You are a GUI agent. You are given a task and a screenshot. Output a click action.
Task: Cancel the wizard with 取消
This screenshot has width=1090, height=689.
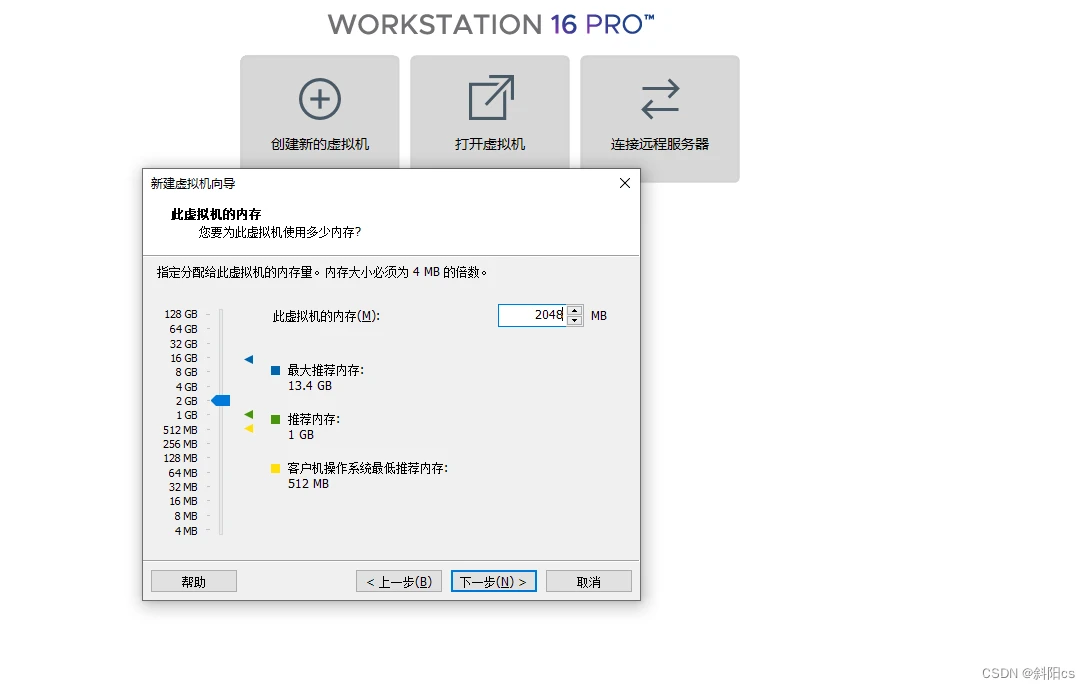588,582
